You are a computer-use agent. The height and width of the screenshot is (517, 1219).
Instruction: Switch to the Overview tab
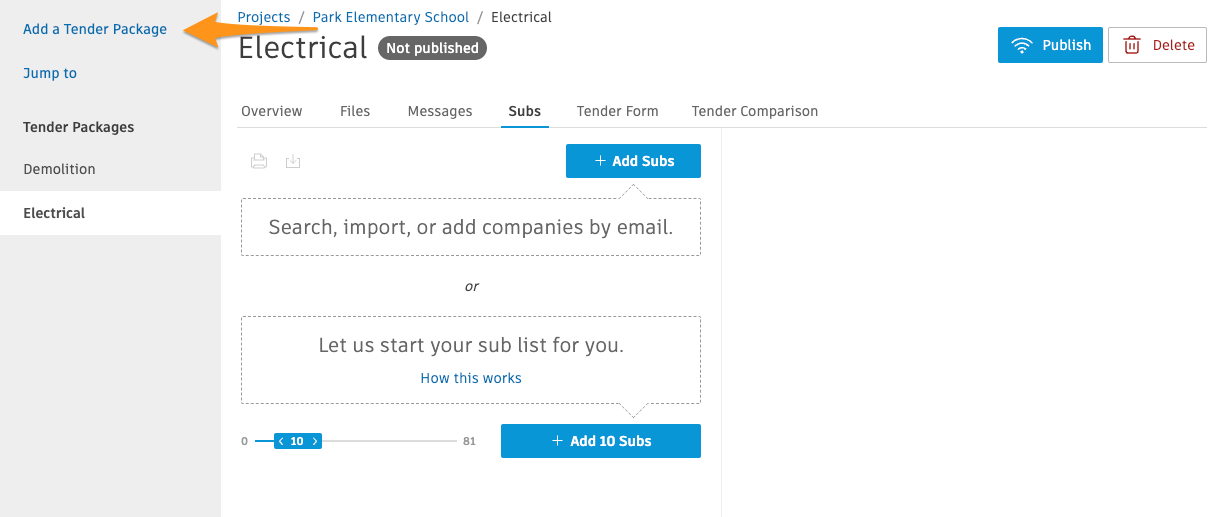(272, 111)
